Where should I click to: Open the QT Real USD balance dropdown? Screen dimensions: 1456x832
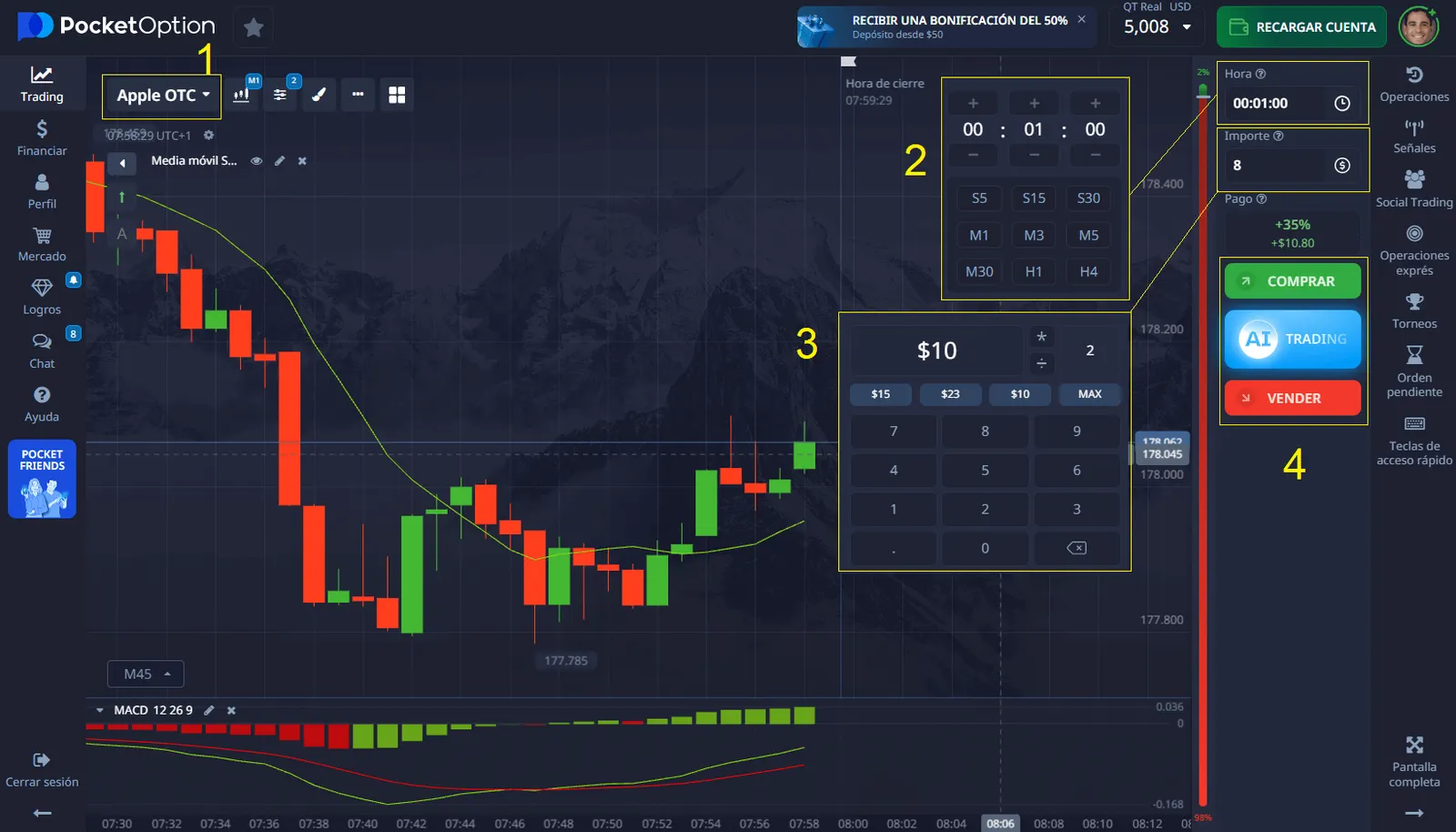click(x=1157, y=27)
